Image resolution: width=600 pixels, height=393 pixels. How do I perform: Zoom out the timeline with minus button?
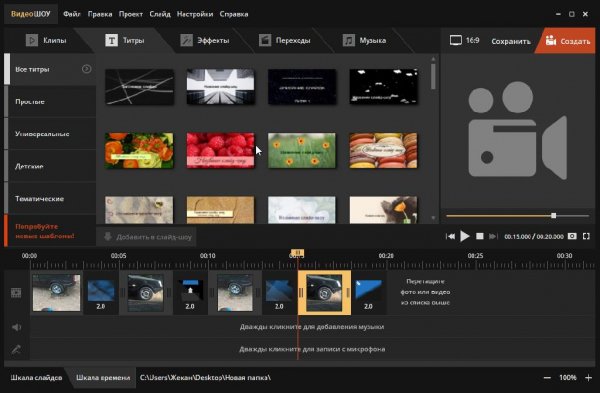(x=547, y=378)
